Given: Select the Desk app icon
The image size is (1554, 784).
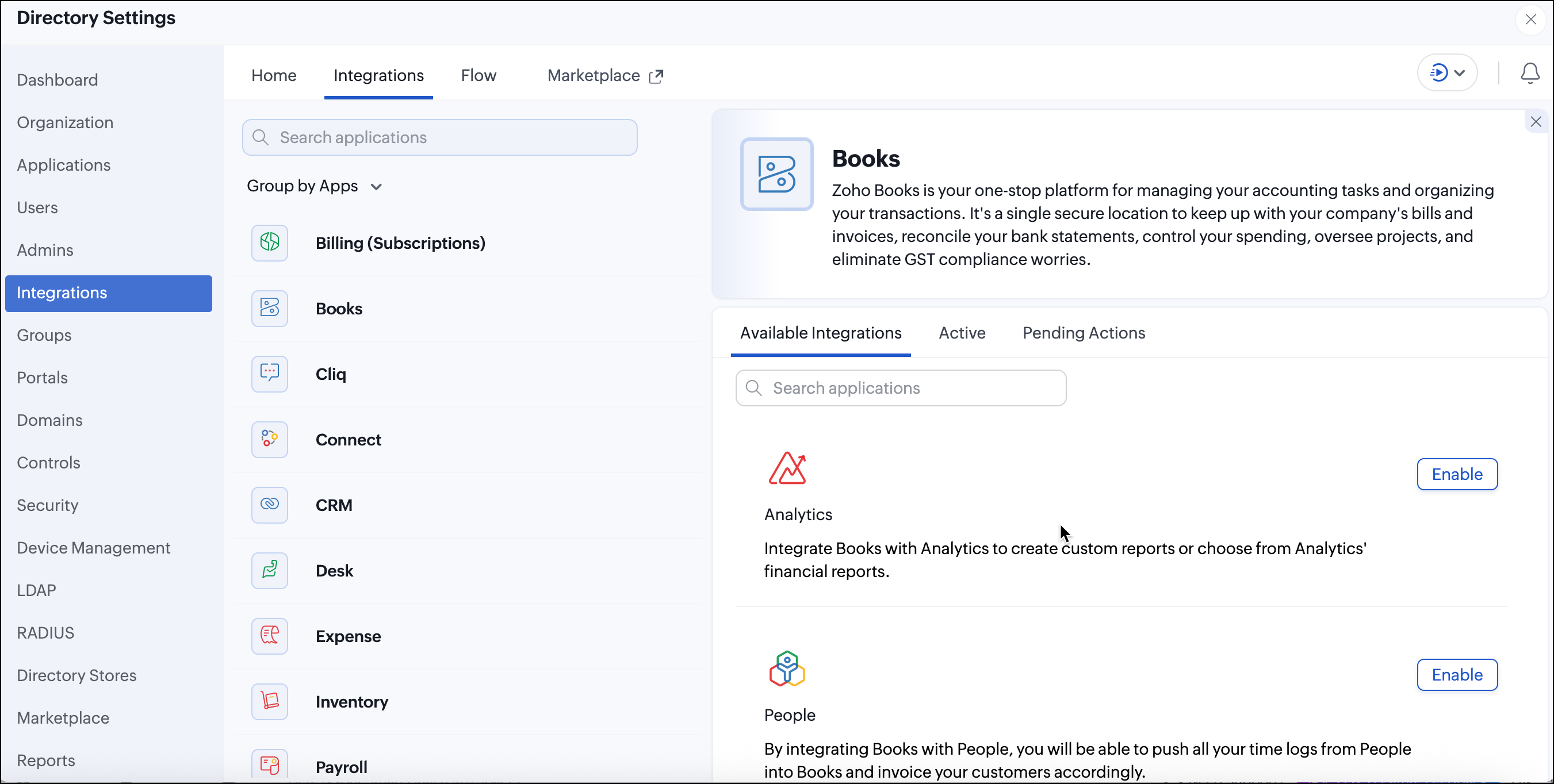Looking at the screenshot, I should (269, 571).
